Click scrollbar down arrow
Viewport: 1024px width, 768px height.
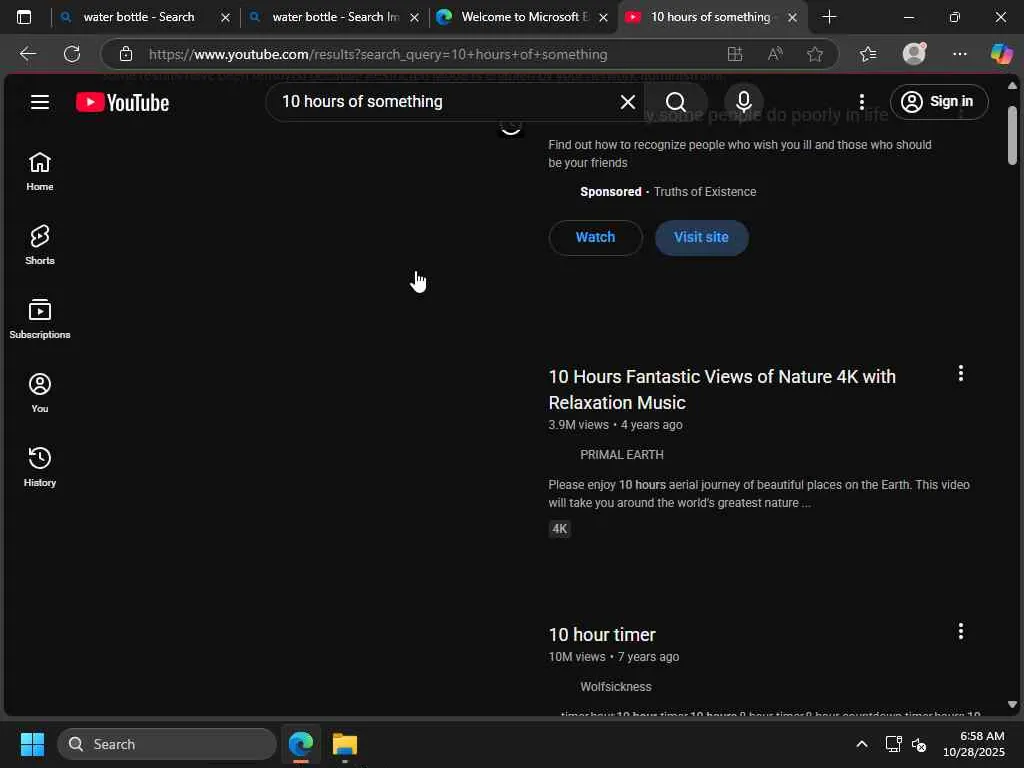point(1012,705)
